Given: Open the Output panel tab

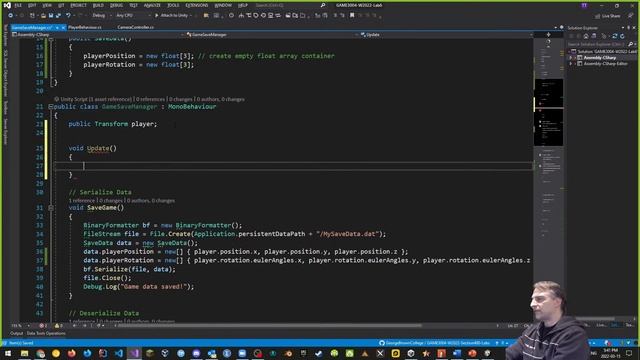Looking at the screenshot, I should (x=16, y=333).
